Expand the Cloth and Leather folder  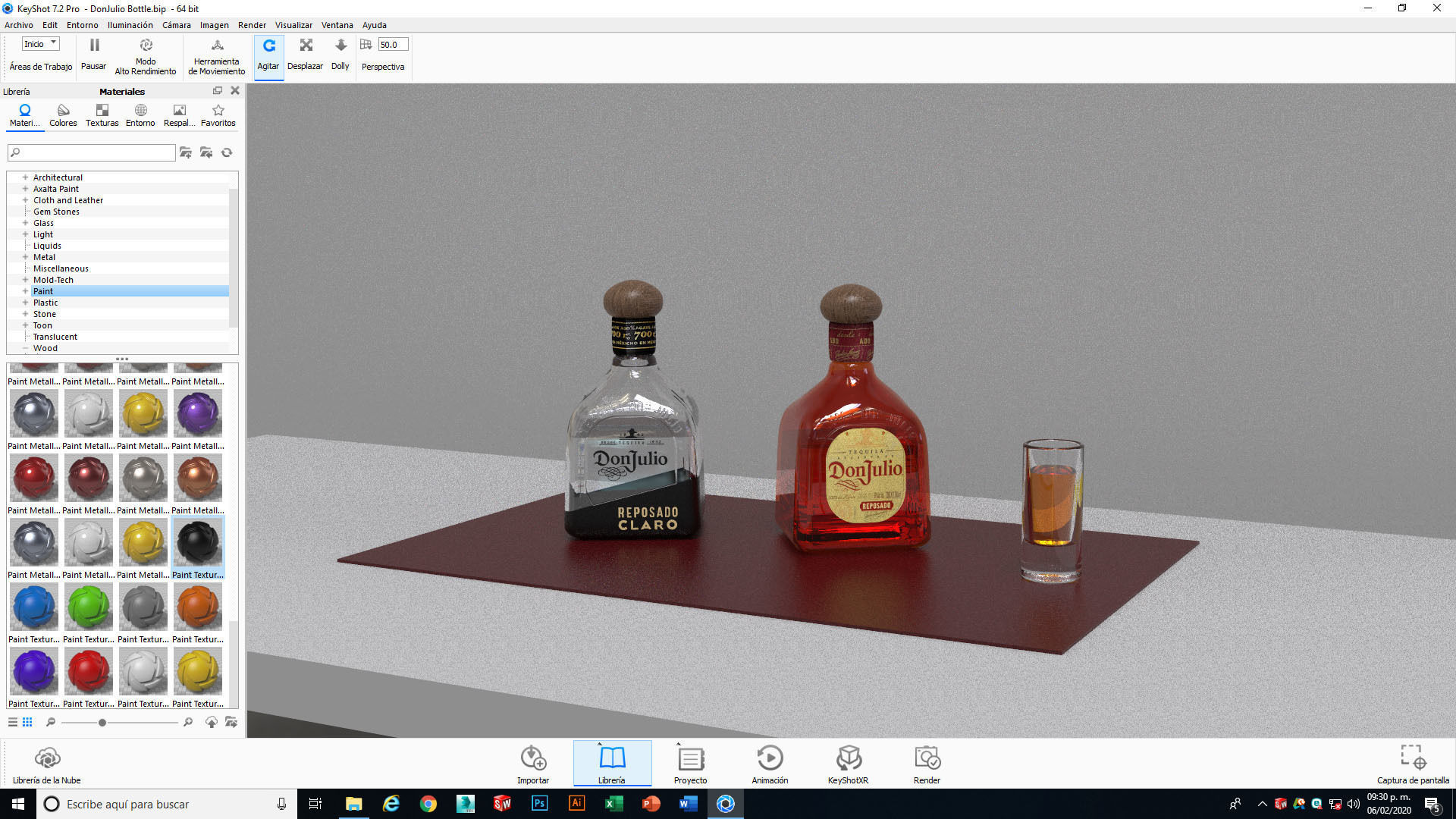[25, 200]
